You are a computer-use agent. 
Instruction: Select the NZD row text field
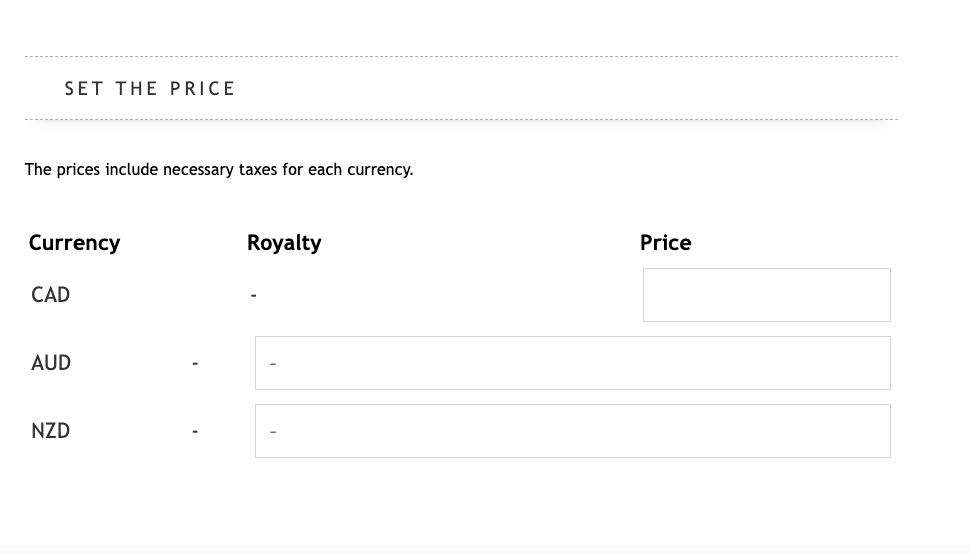tap(572, 431)
